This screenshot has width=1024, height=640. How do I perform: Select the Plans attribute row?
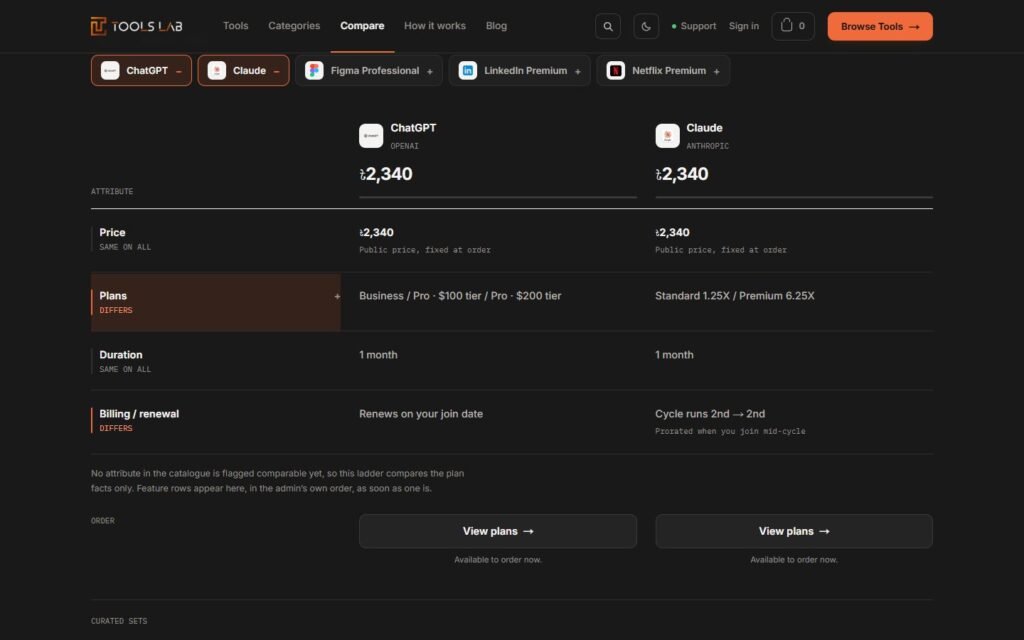(x=216, y=302)
